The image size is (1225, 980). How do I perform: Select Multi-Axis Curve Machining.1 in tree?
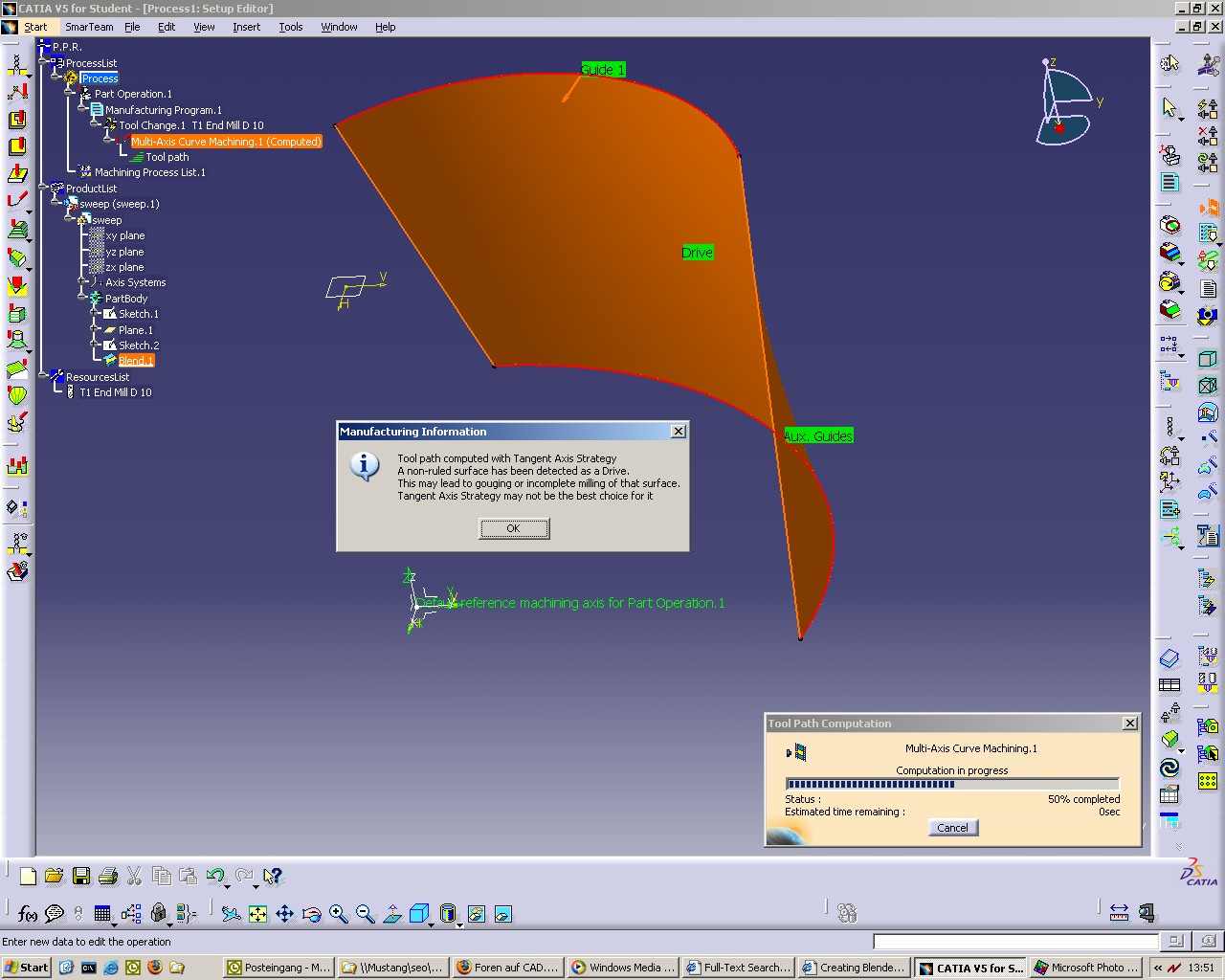point(226,142)
